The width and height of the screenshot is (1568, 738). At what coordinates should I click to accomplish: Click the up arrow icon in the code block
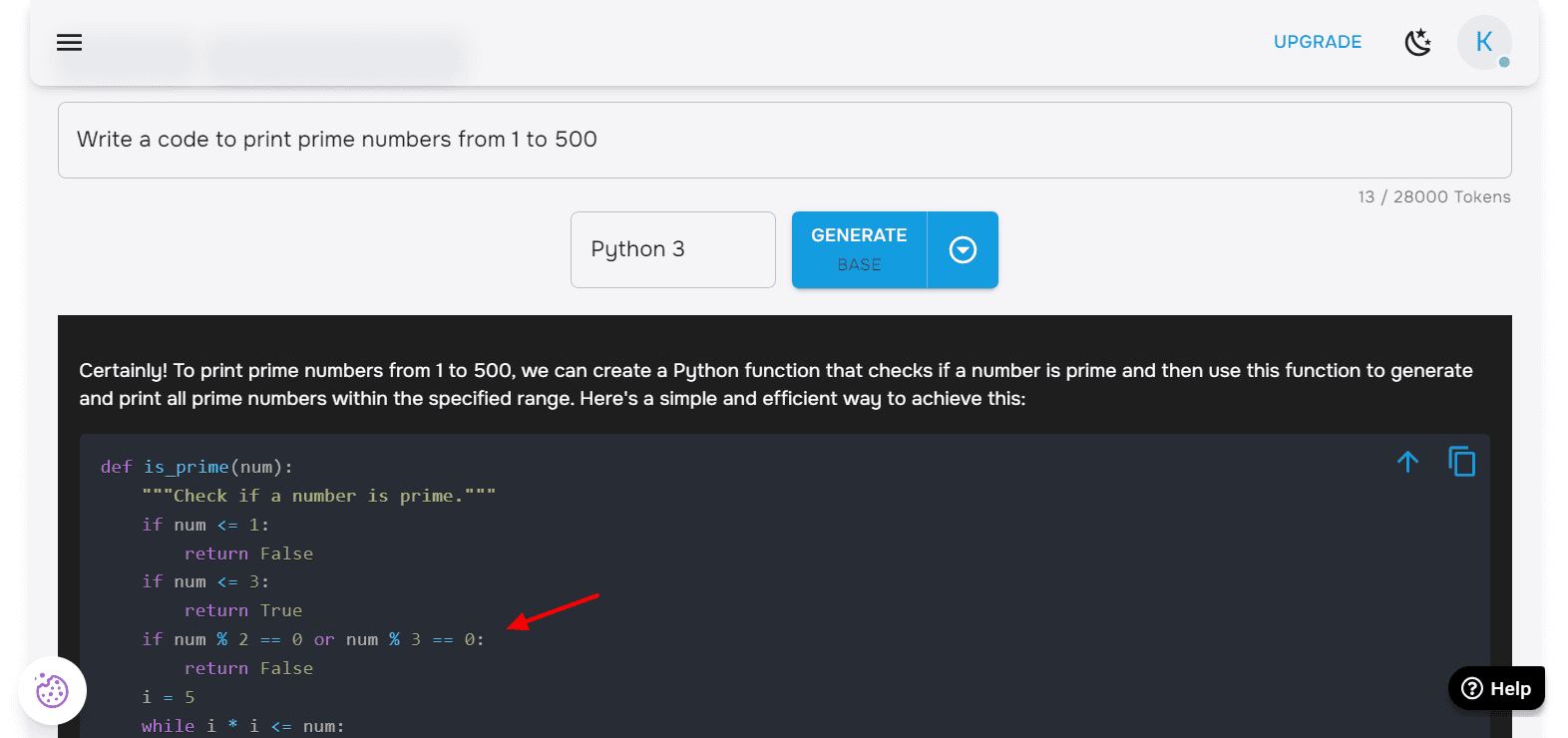(1407, 462)
